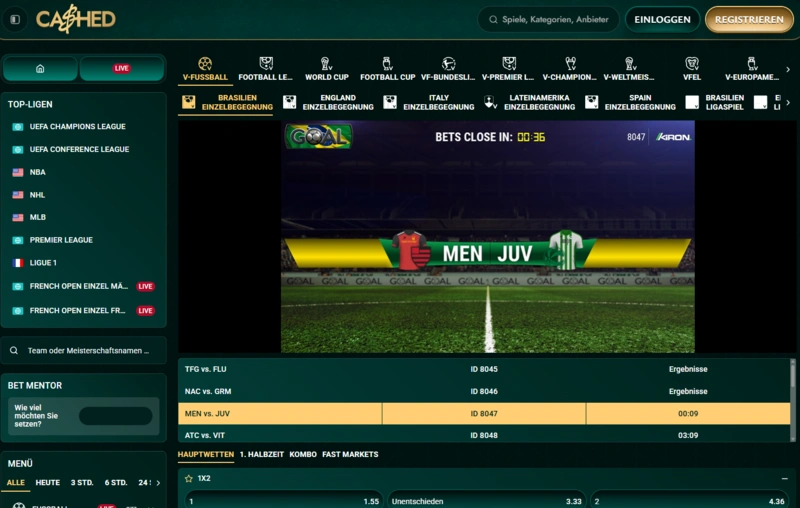Select the 6 STD. time filter
The width and height of the screenshot is (800, 508).
[x=116, y=482]
